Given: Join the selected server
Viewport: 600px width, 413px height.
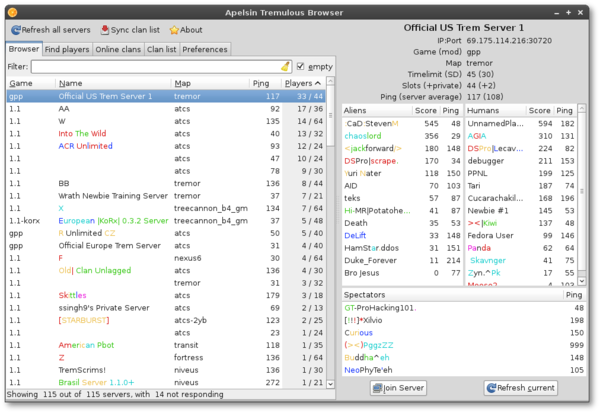Looking at the screenshot, I should 398,388.
